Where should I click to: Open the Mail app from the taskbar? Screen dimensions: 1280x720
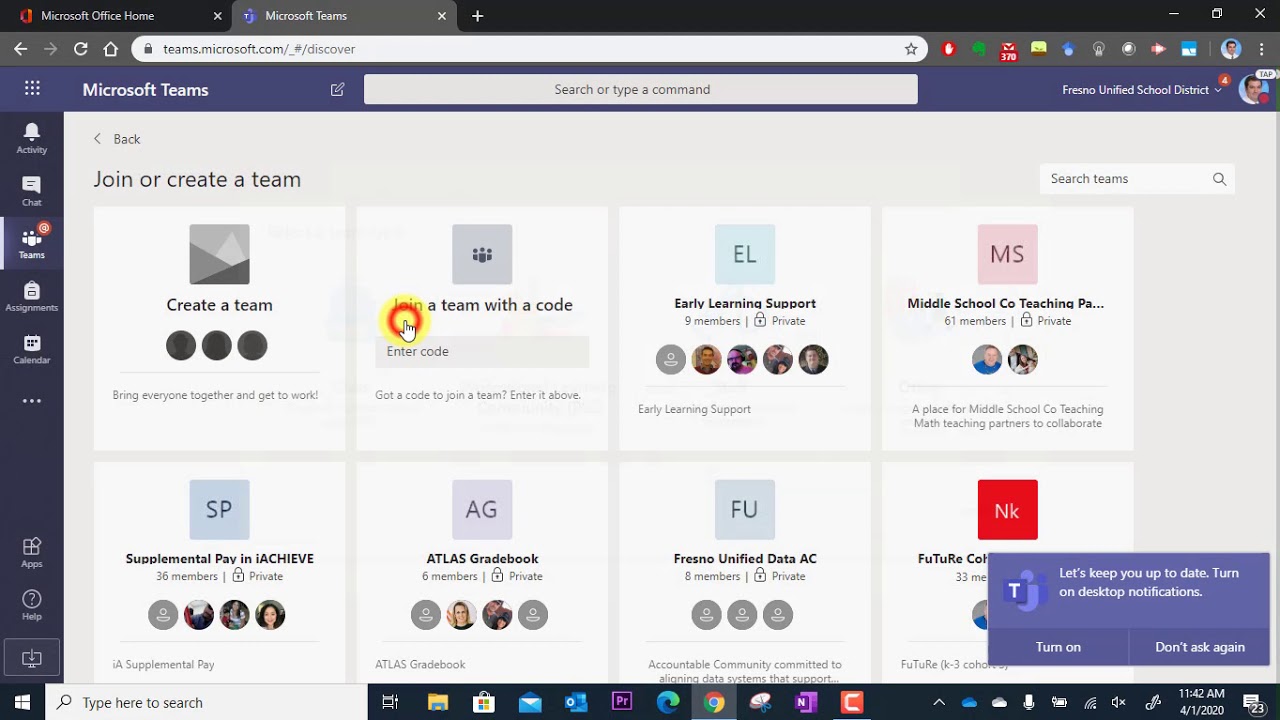(x=530, y=702)
